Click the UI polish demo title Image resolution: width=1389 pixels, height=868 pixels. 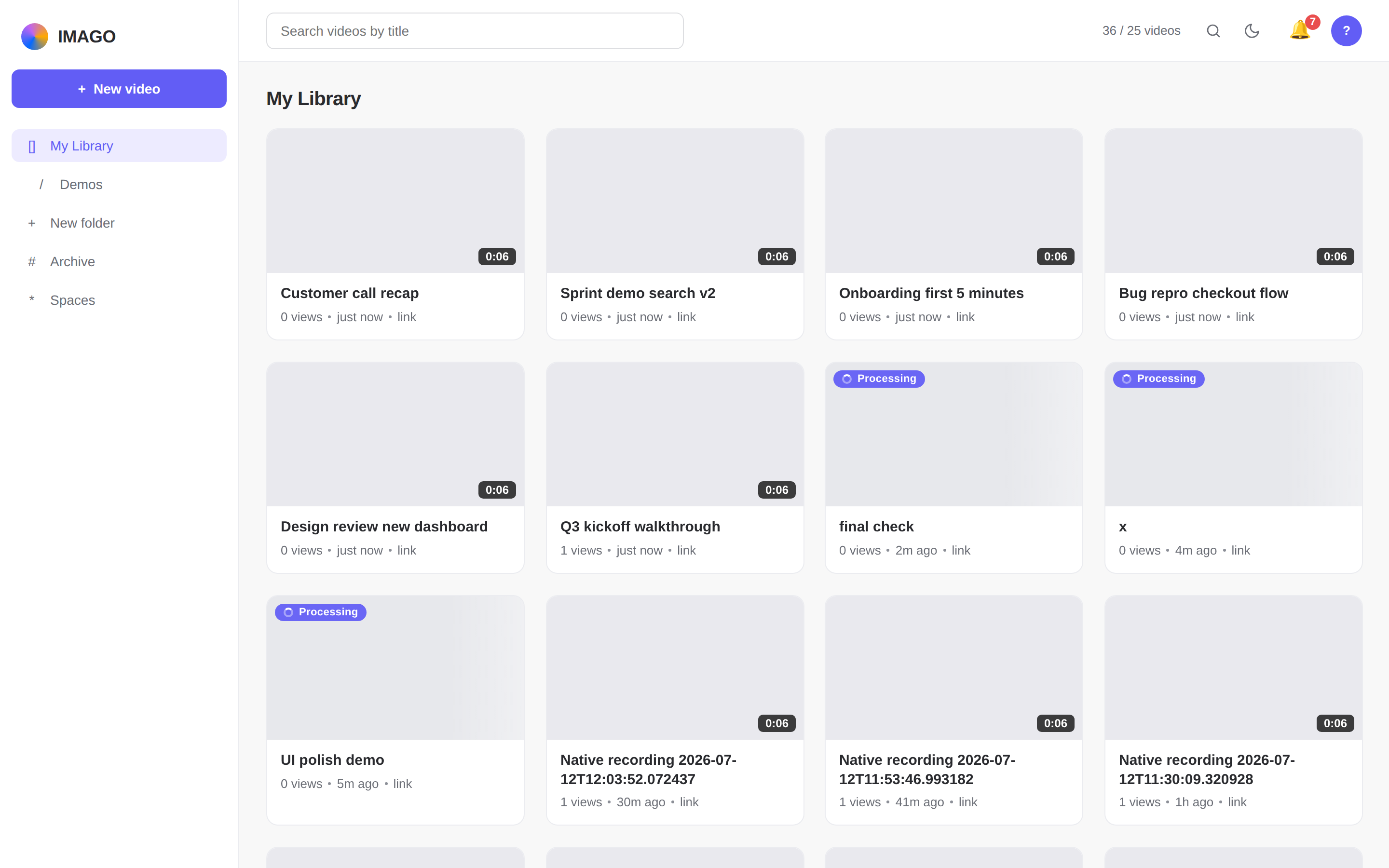coord(332,760)
